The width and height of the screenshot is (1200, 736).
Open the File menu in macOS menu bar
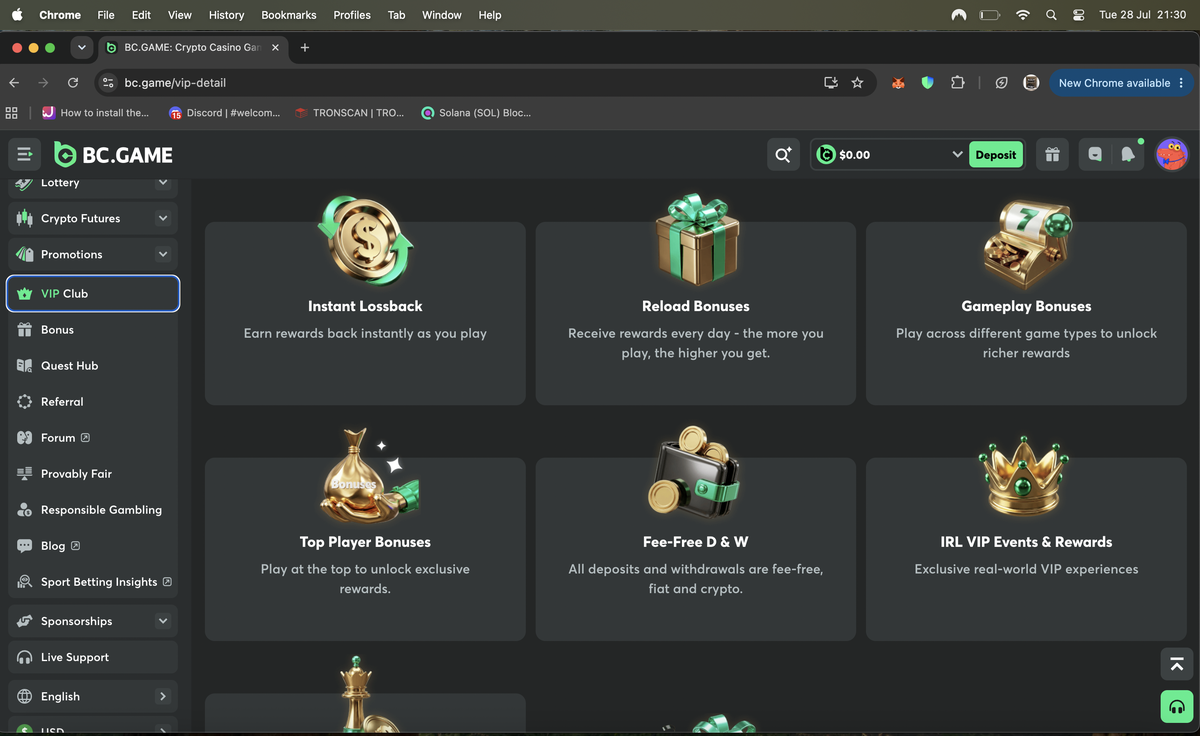[x=106, y=15]
